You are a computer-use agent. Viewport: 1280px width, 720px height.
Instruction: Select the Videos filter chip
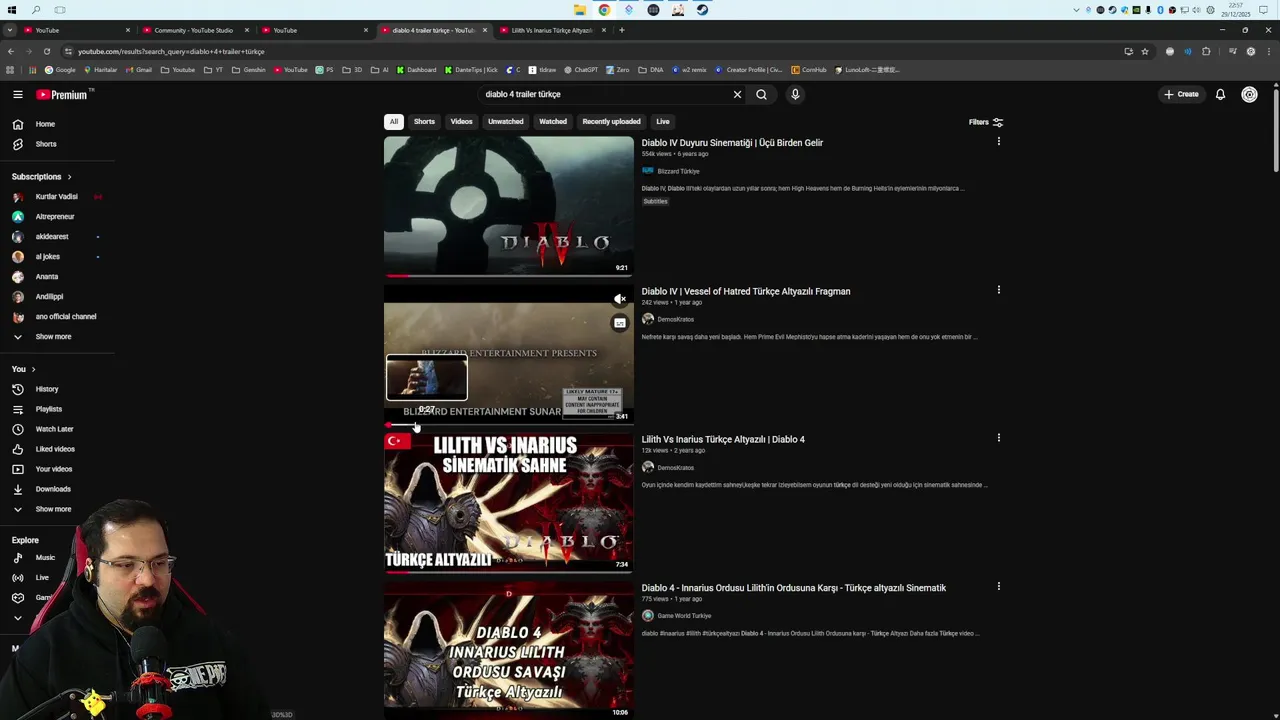(x=461, y=122)
